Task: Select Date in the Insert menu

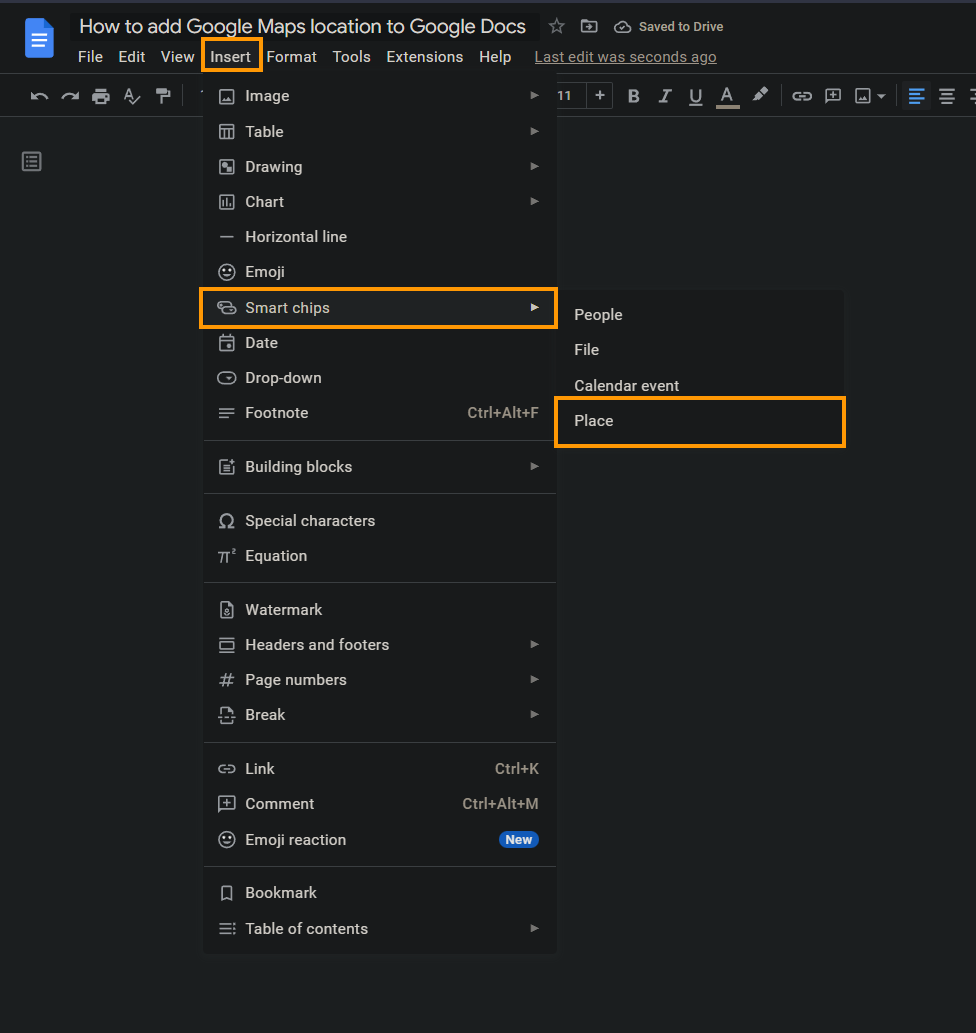Action: click(380, 343)
